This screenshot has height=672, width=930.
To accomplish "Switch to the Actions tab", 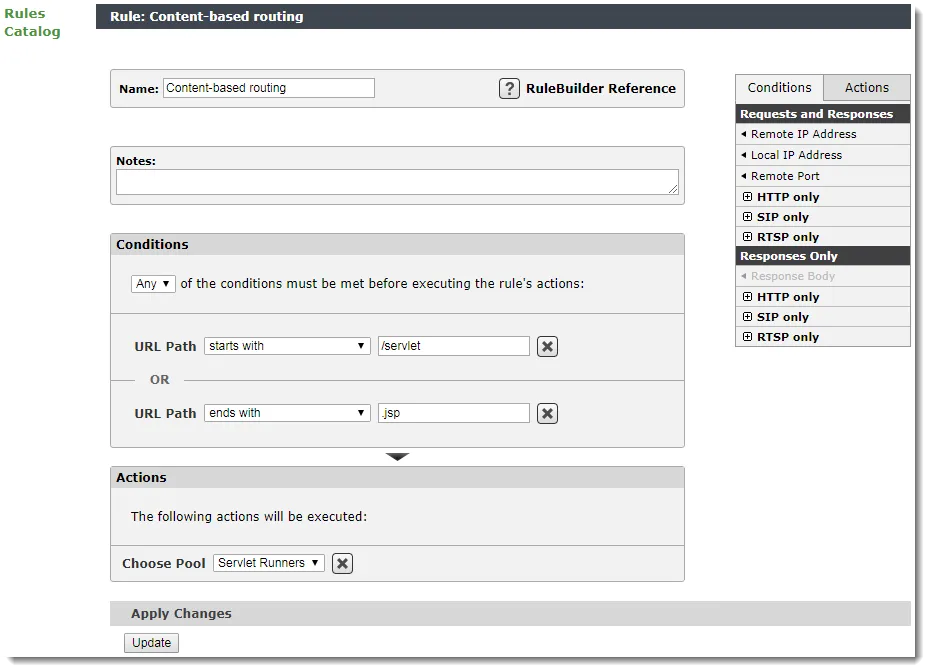I will pos(867,88).
